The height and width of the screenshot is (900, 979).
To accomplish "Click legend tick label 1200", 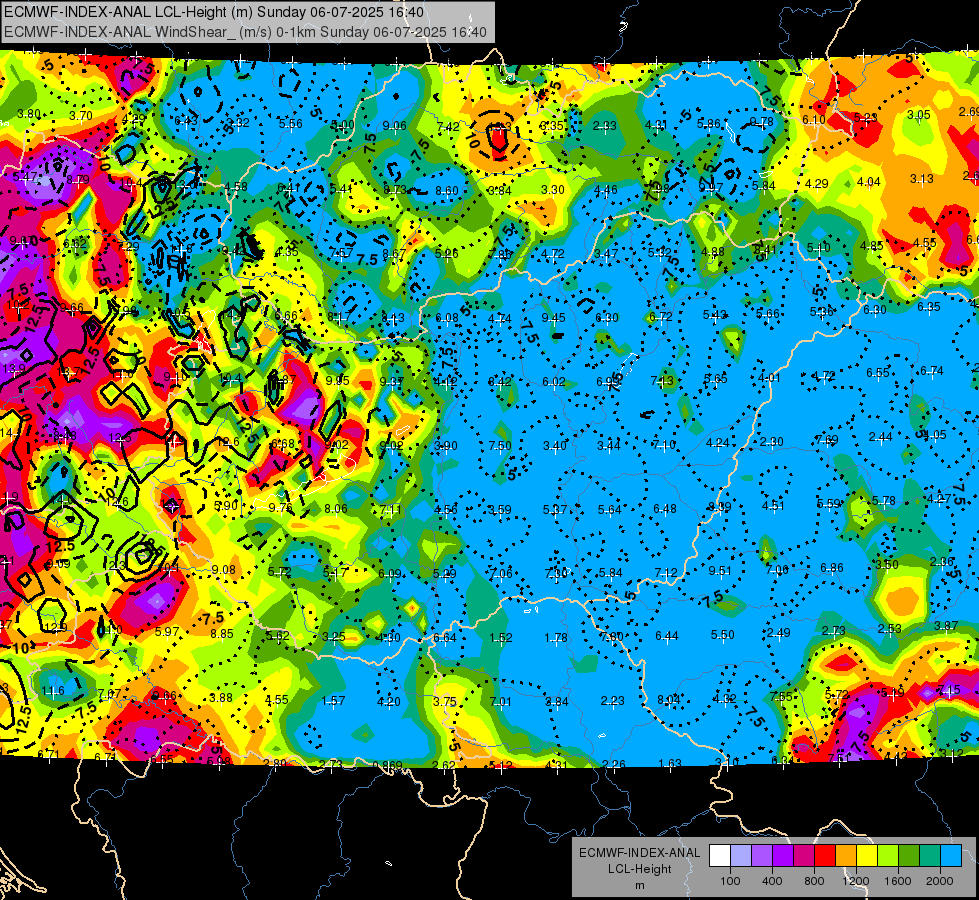I will click(x=856, y=881).
